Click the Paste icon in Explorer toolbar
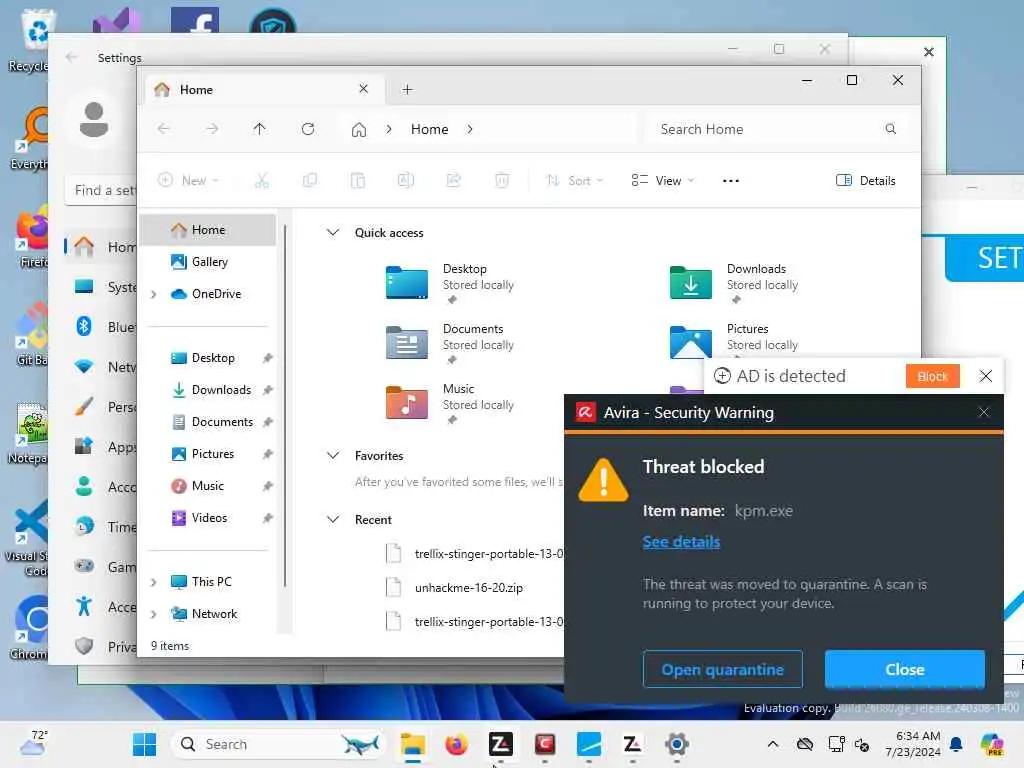1024x768 pixels. click(358, 181)
